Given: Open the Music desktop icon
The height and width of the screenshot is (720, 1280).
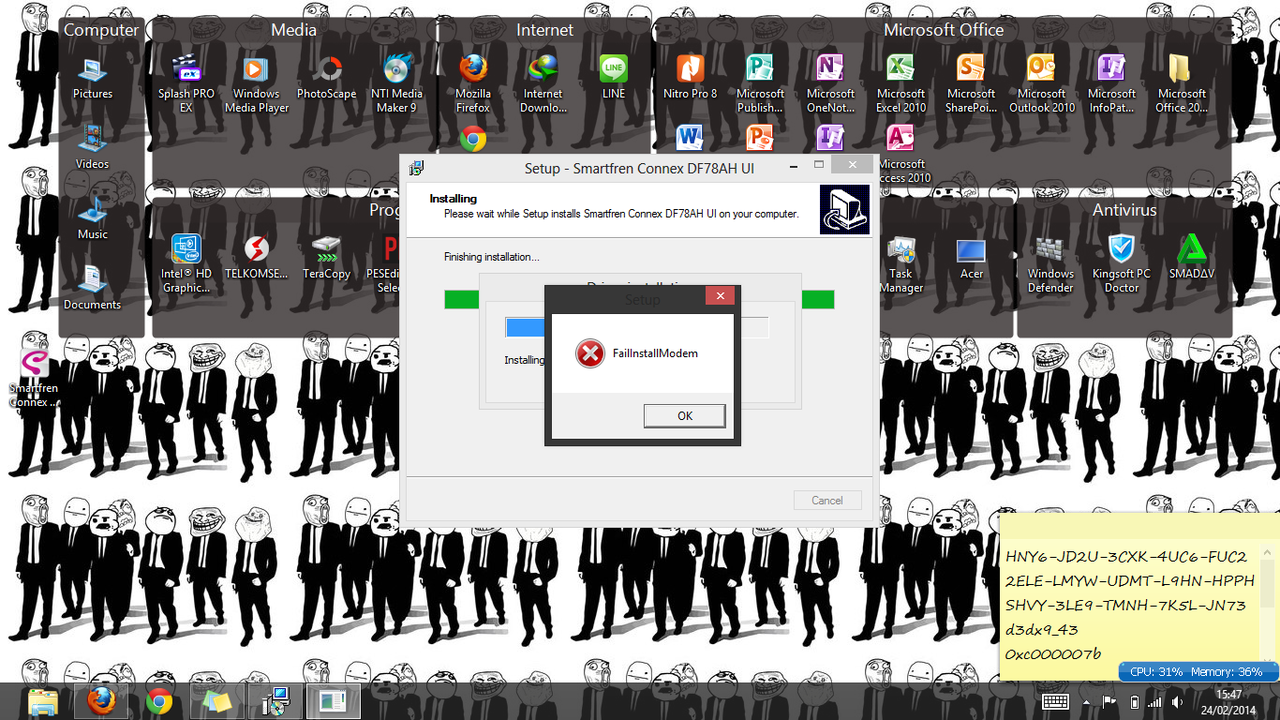Looking at the screenshot, I should (x=92, y=218).
